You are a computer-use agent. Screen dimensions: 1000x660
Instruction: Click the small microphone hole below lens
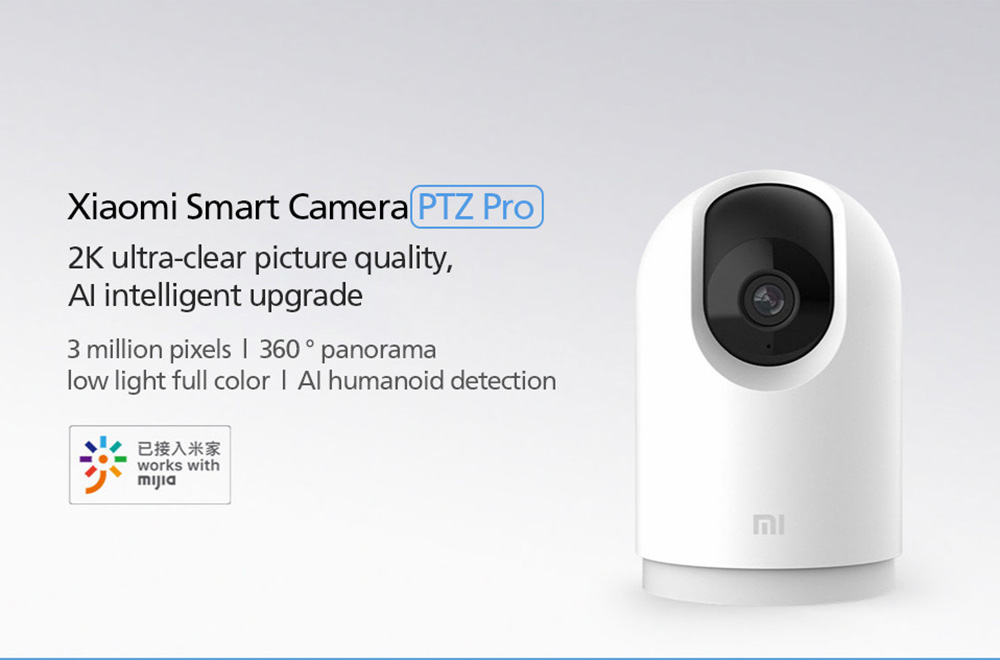point(768,347)
